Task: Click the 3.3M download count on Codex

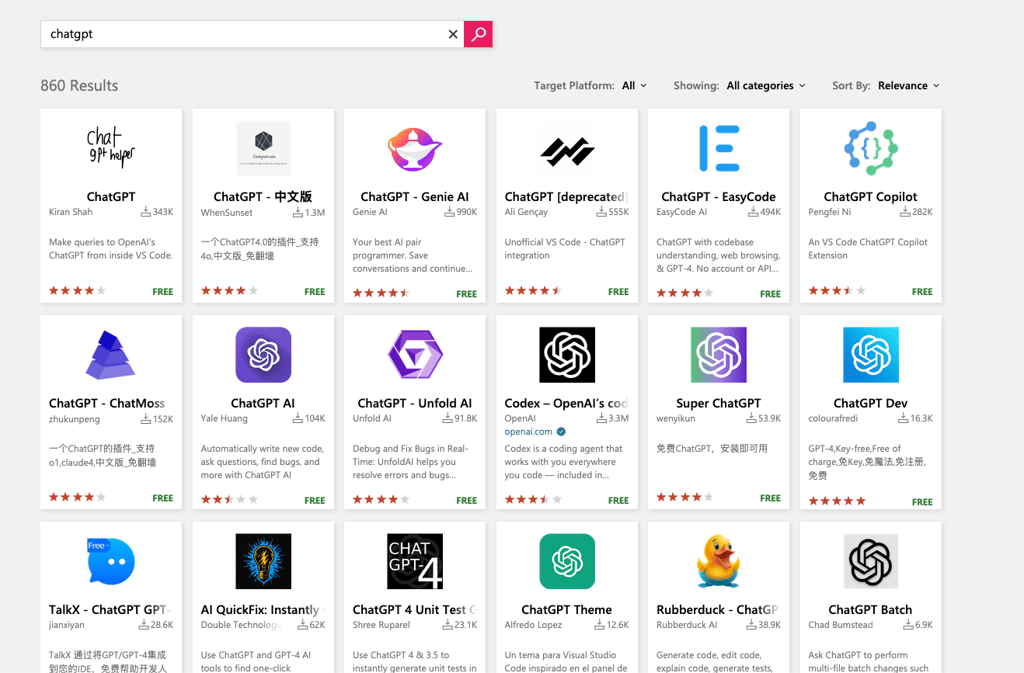Action: coord(613,418)
